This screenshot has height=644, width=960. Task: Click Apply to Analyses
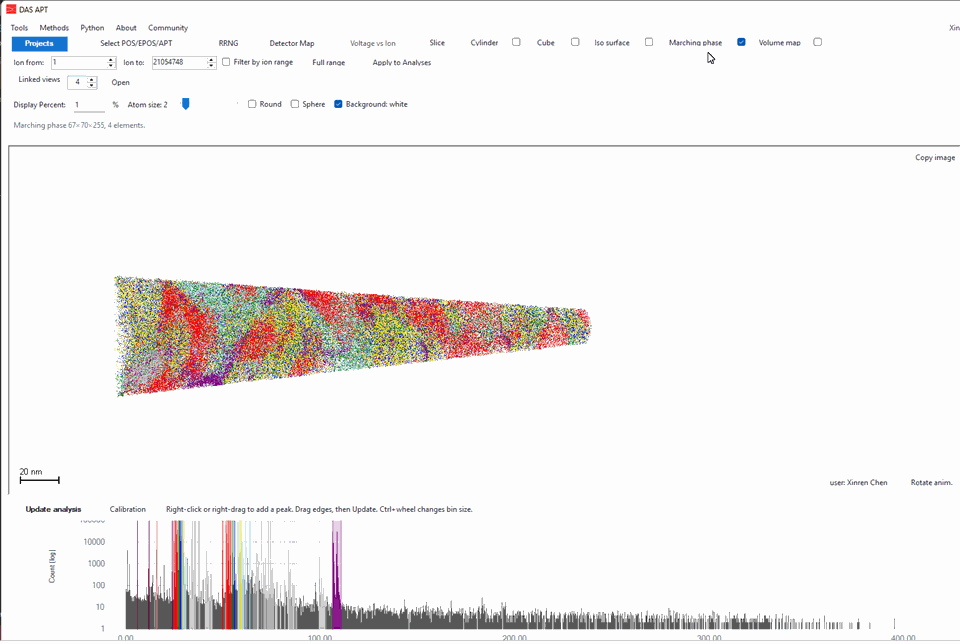tap(402, 62)
